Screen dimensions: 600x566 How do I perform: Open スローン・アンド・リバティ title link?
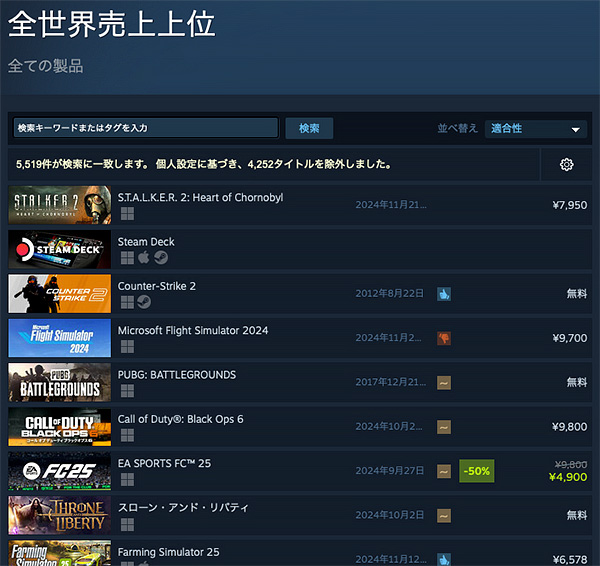[x=183, y=508]
